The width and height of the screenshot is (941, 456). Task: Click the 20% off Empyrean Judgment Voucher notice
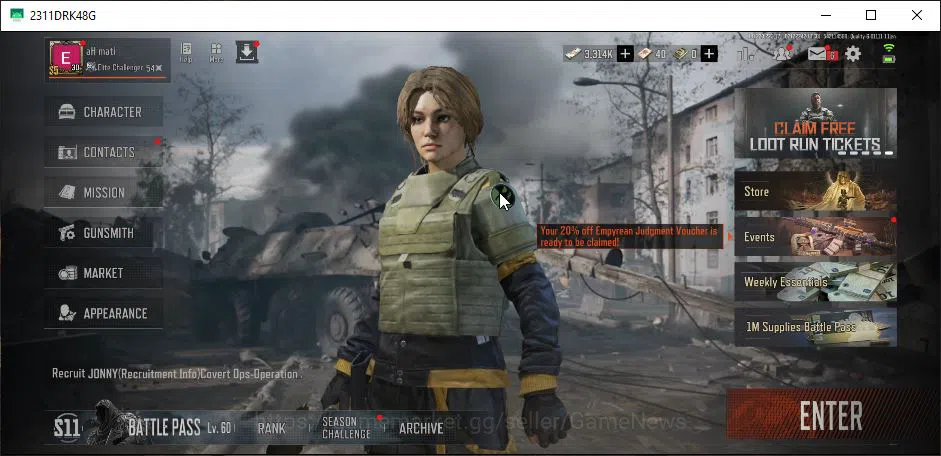click(630, 236)
